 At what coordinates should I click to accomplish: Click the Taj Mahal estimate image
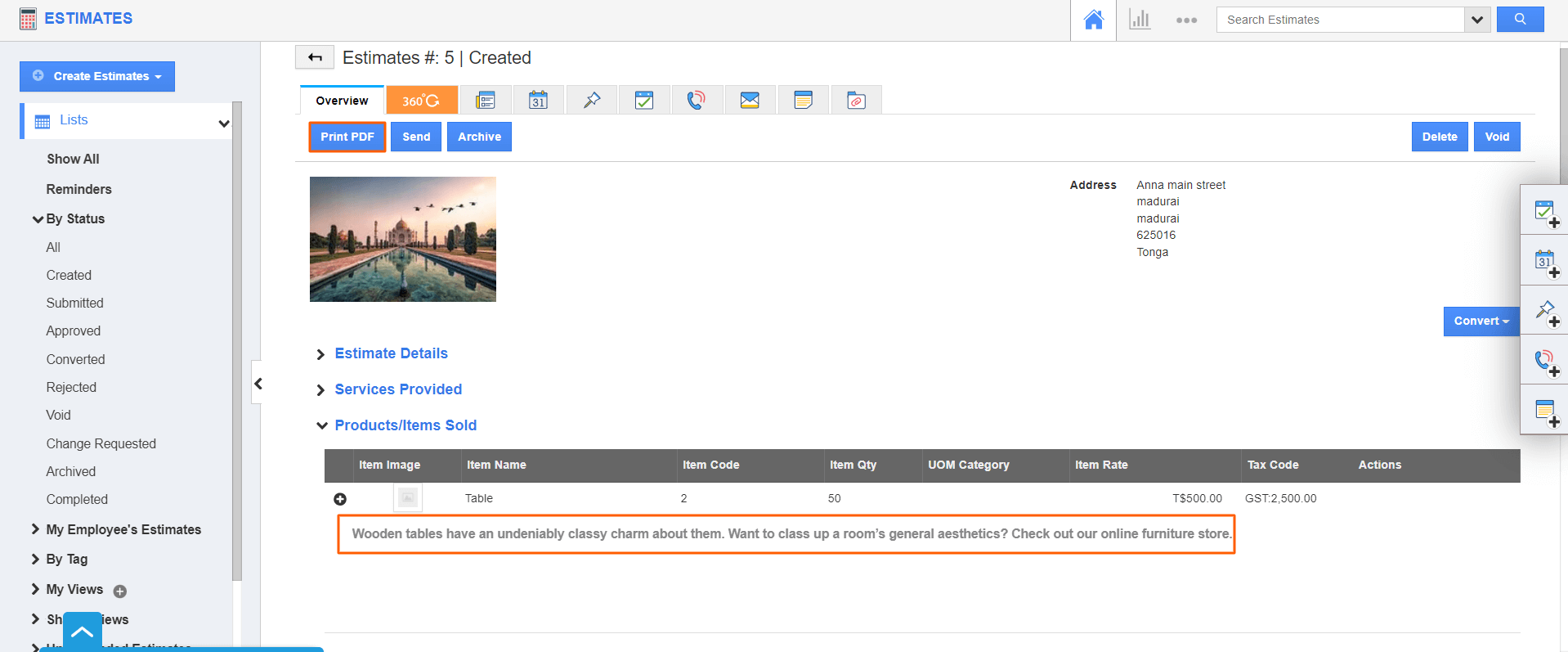click(403, 239)
